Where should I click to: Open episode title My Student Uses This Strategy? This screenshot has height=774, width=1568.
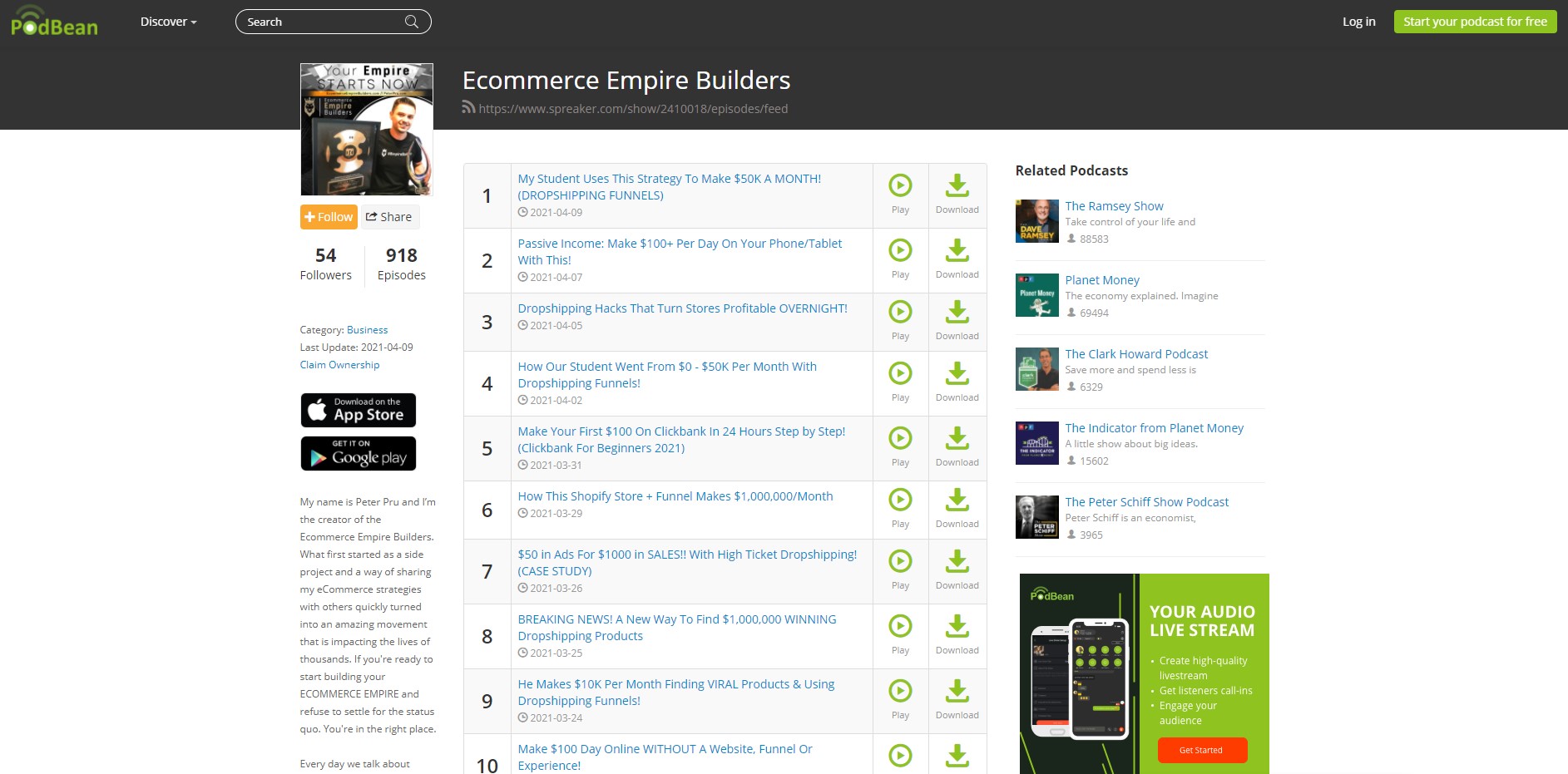(669, 187)
